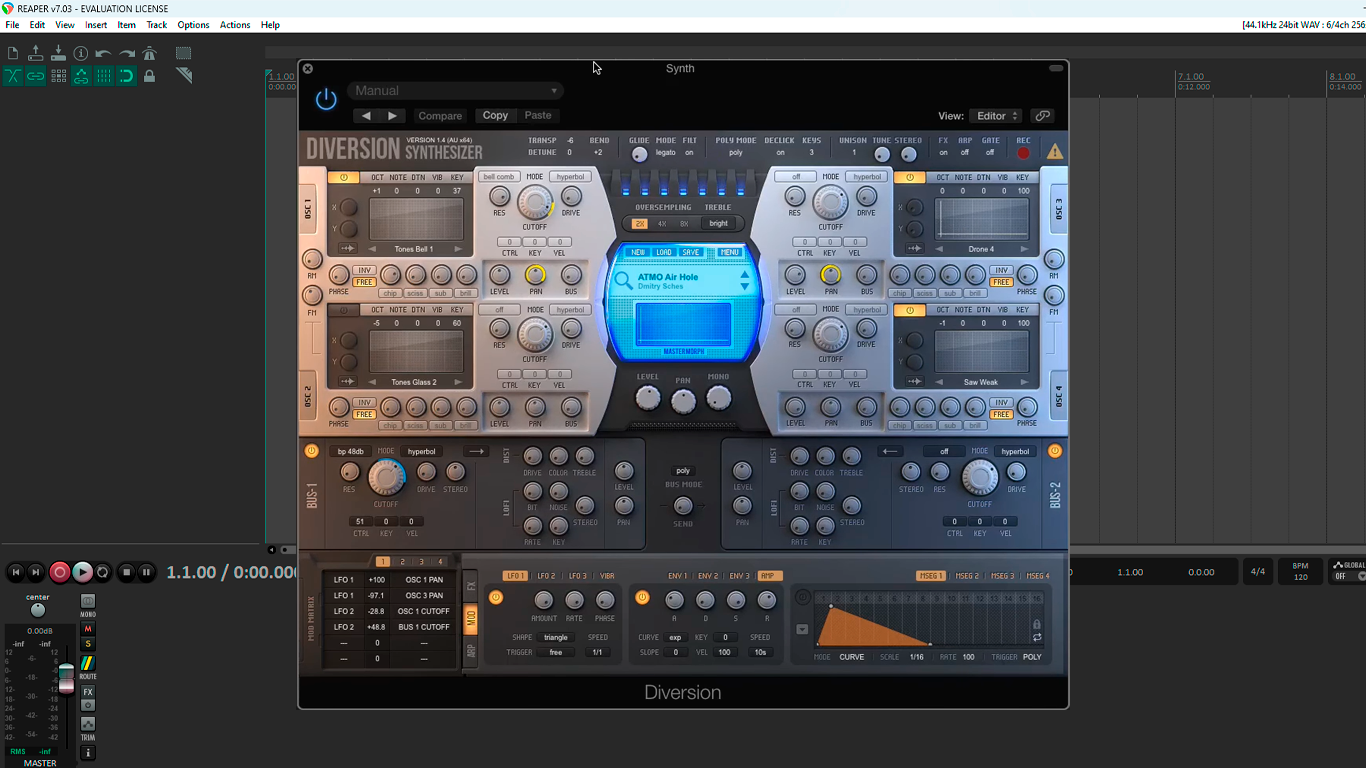Toggle repeat loop in transport
This screenshot has height=768, width=1366.
103,572
